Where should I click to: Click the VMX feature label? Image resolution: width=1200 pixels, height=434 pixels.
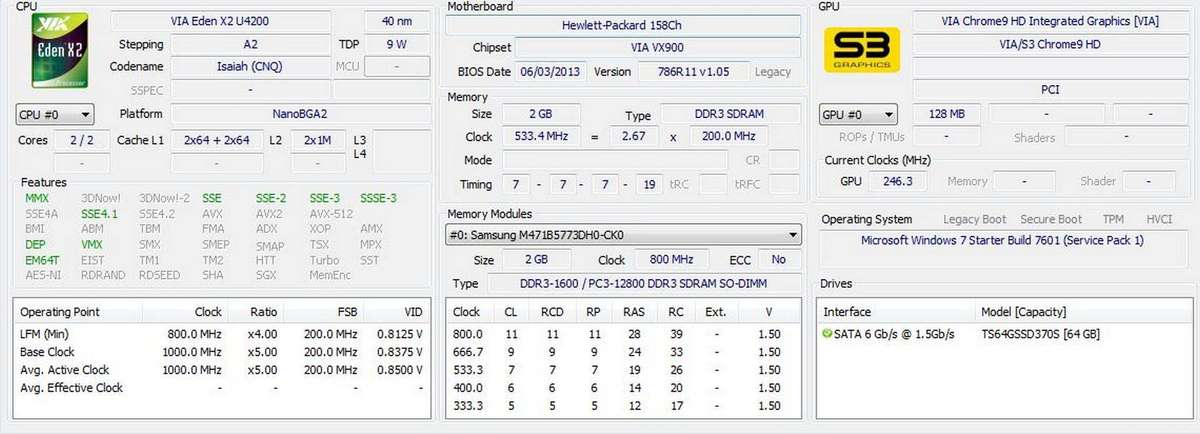tap(92, 244)
